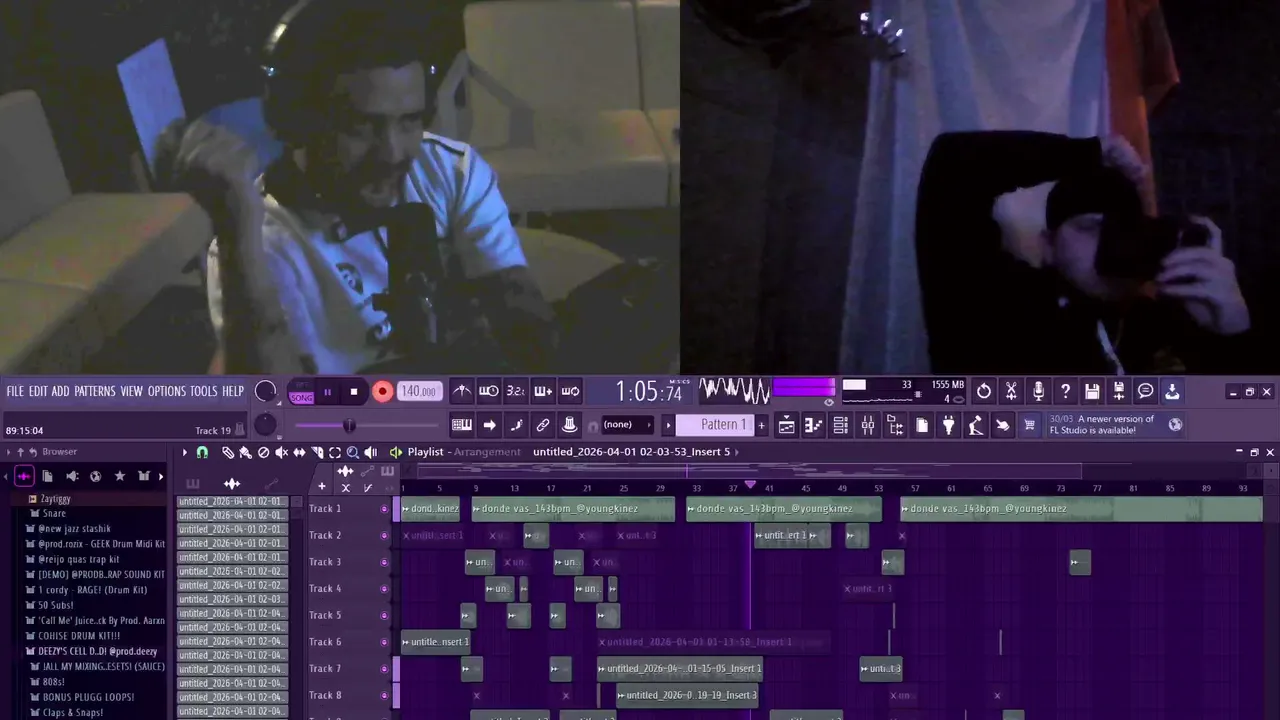This screenshot has width=1280, height=720.
Task: Open the pattern selector arrow before Pattern 1
Action: tap(668, 425)
